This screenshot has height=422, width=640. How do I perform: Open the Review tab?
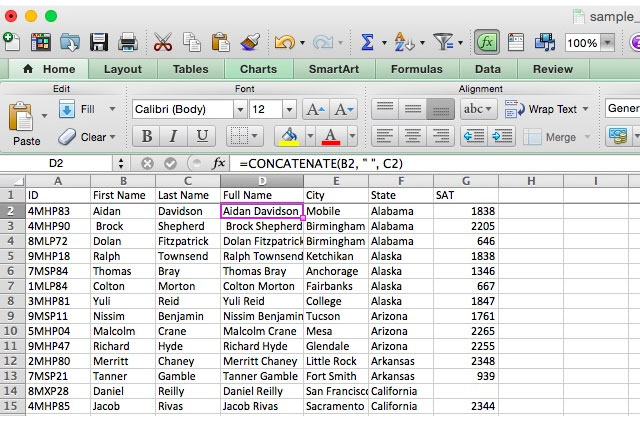[x=553, y=69]
